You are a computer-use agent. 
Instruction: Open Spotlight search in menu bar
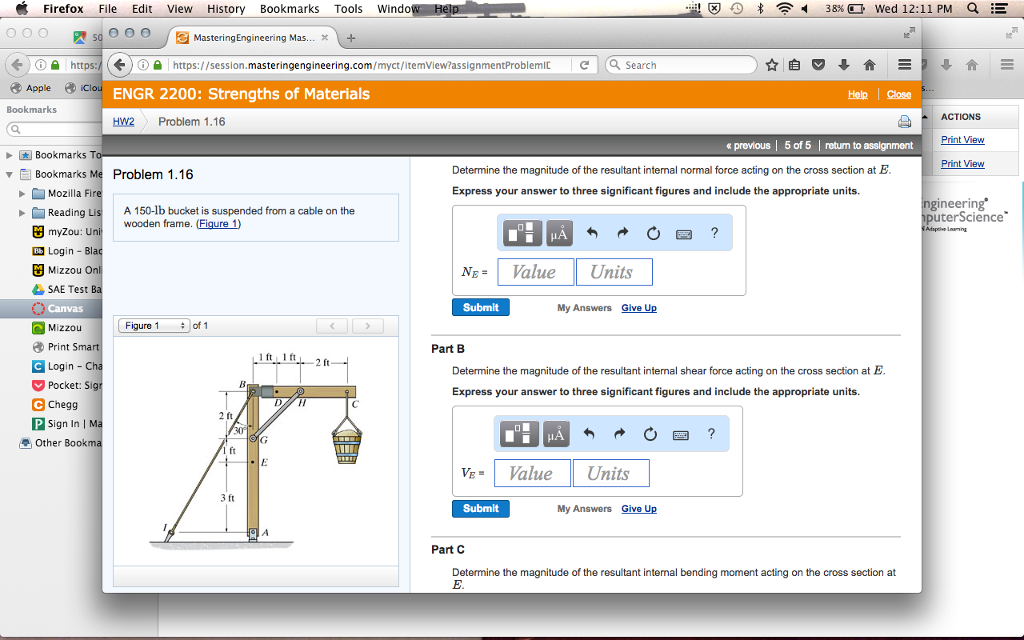[972, 8]
